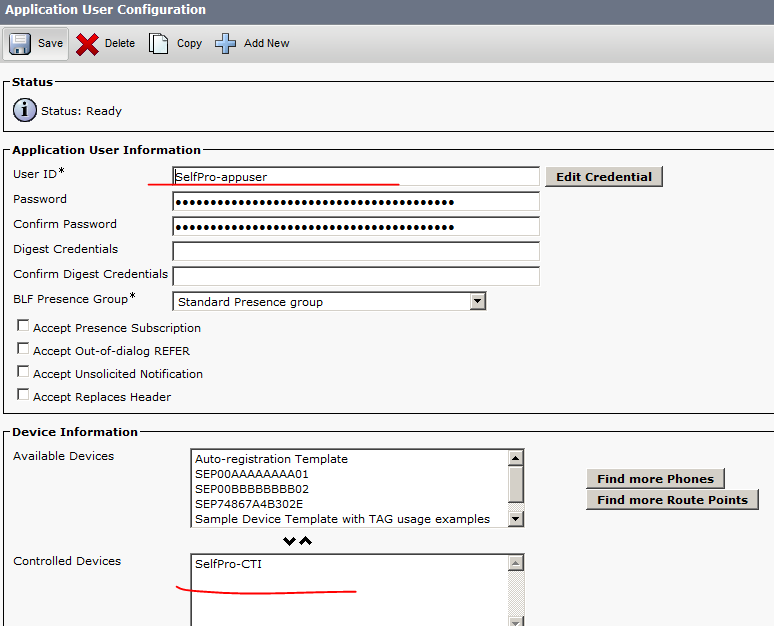Click Controlled Devices scroll-up arrow
774x626 pixels.
pos(515,563)
